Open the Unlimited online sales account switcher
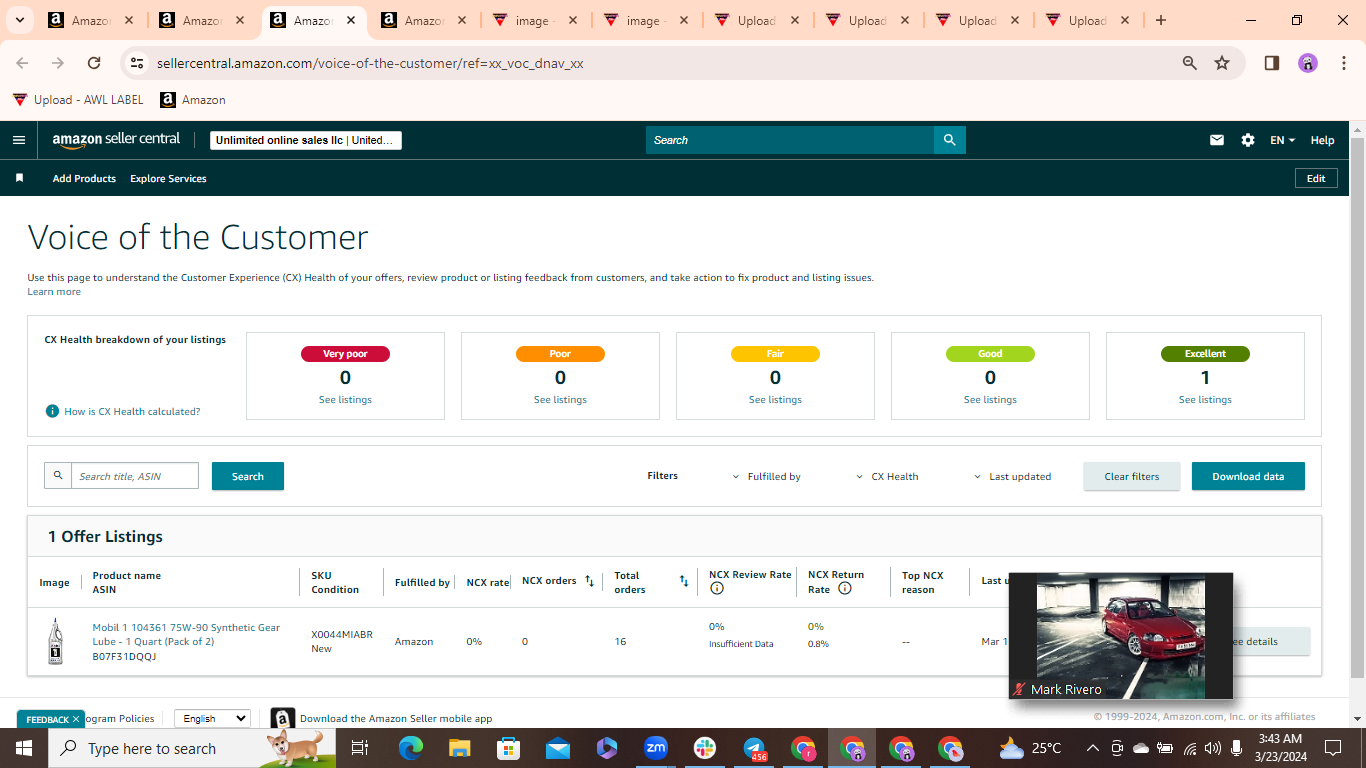1366x768 pixels. (306, 140)
